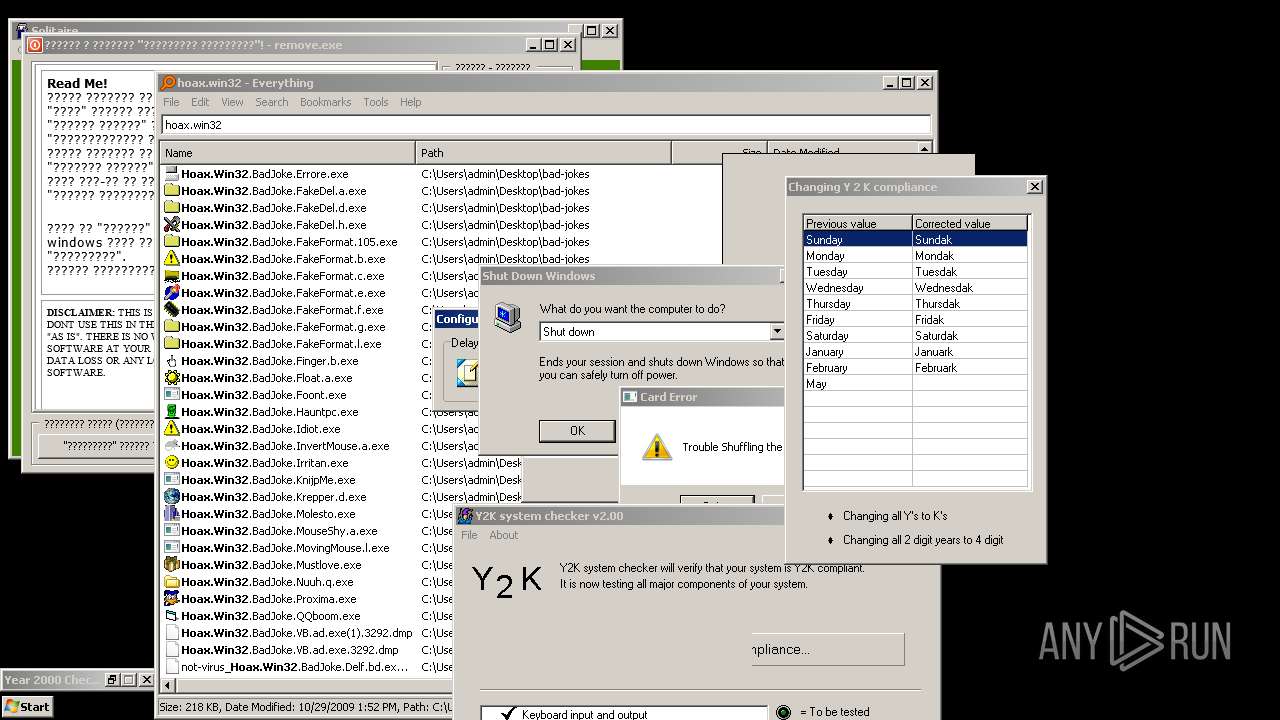Viewport: 1280px width, 720px height.
Task: Open the Shut down action dropdown
Action: 776,332
